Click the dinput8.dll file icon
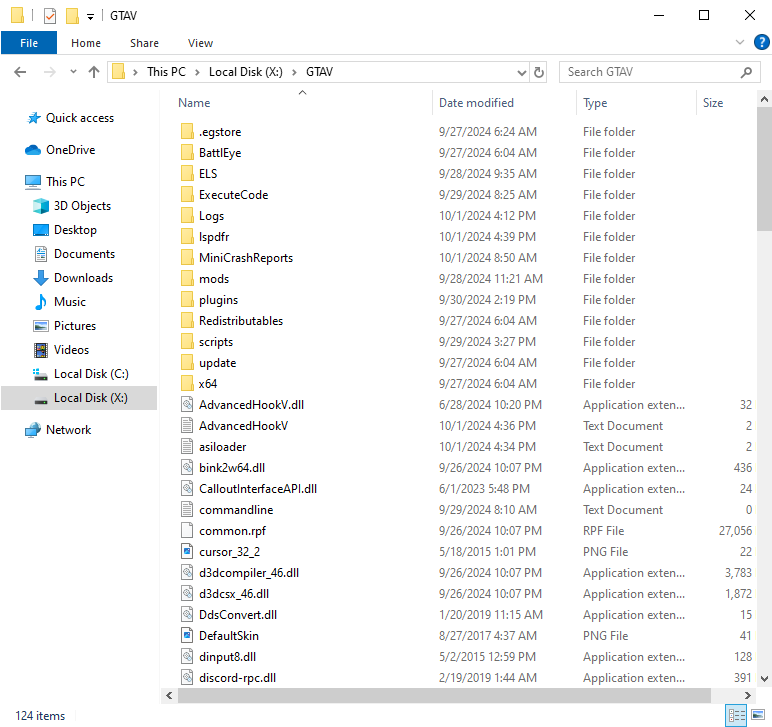Viewport: 772px width, 727px height. 187,657
